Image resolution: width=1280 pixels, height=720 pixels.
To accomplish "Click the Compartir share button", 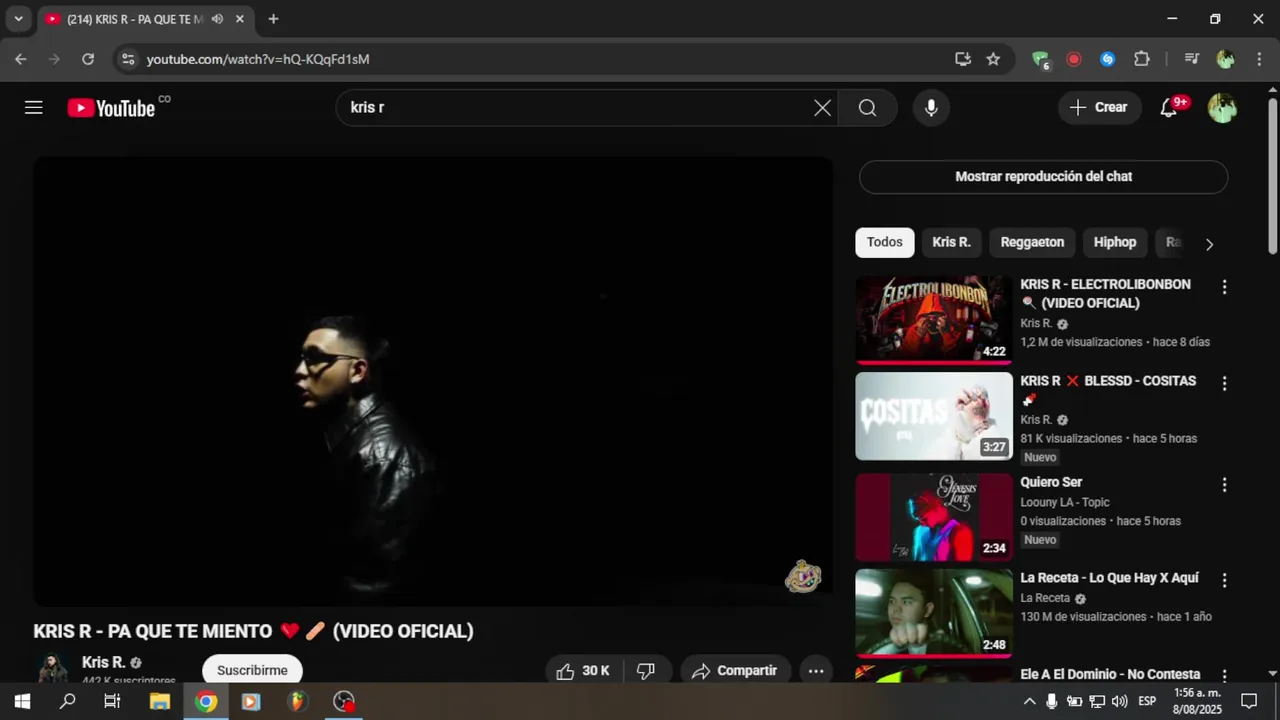I will (x=736, y=671).
